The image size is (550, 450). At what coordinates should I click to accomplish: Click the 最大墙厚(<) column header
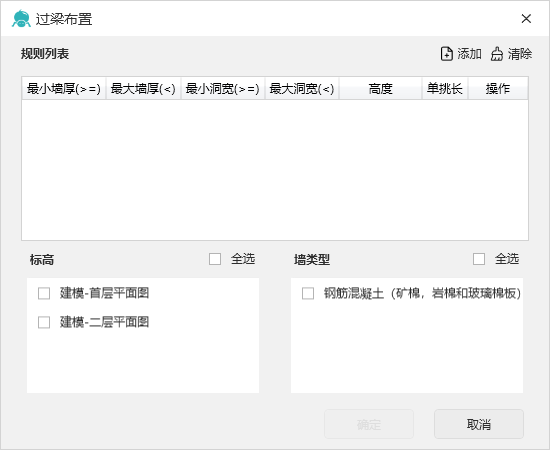[x=143, y=88]
